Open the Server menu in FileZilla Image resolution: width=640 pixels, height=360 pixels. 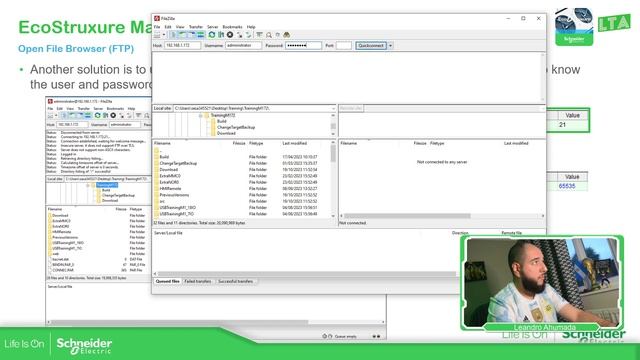click(213, 27)
